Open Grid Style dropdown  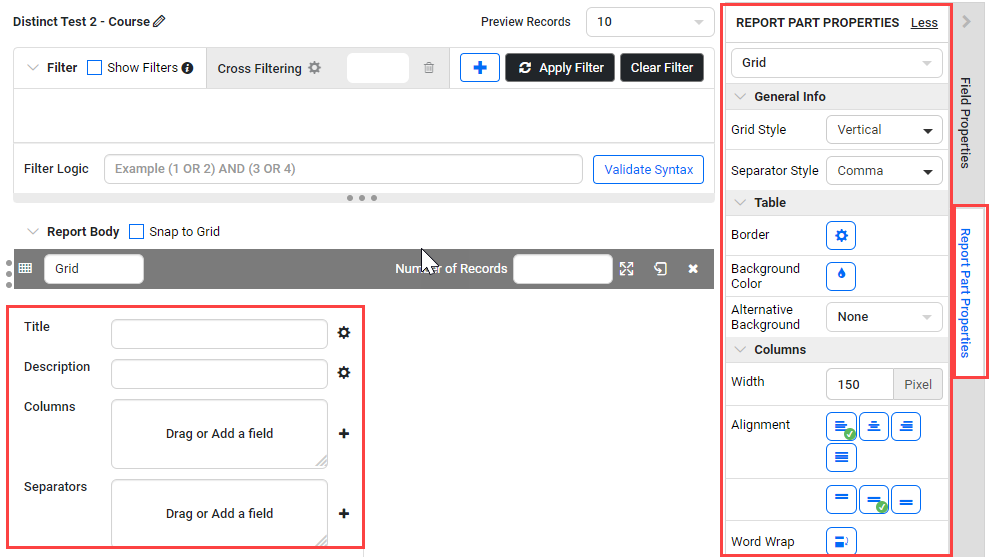884,130
